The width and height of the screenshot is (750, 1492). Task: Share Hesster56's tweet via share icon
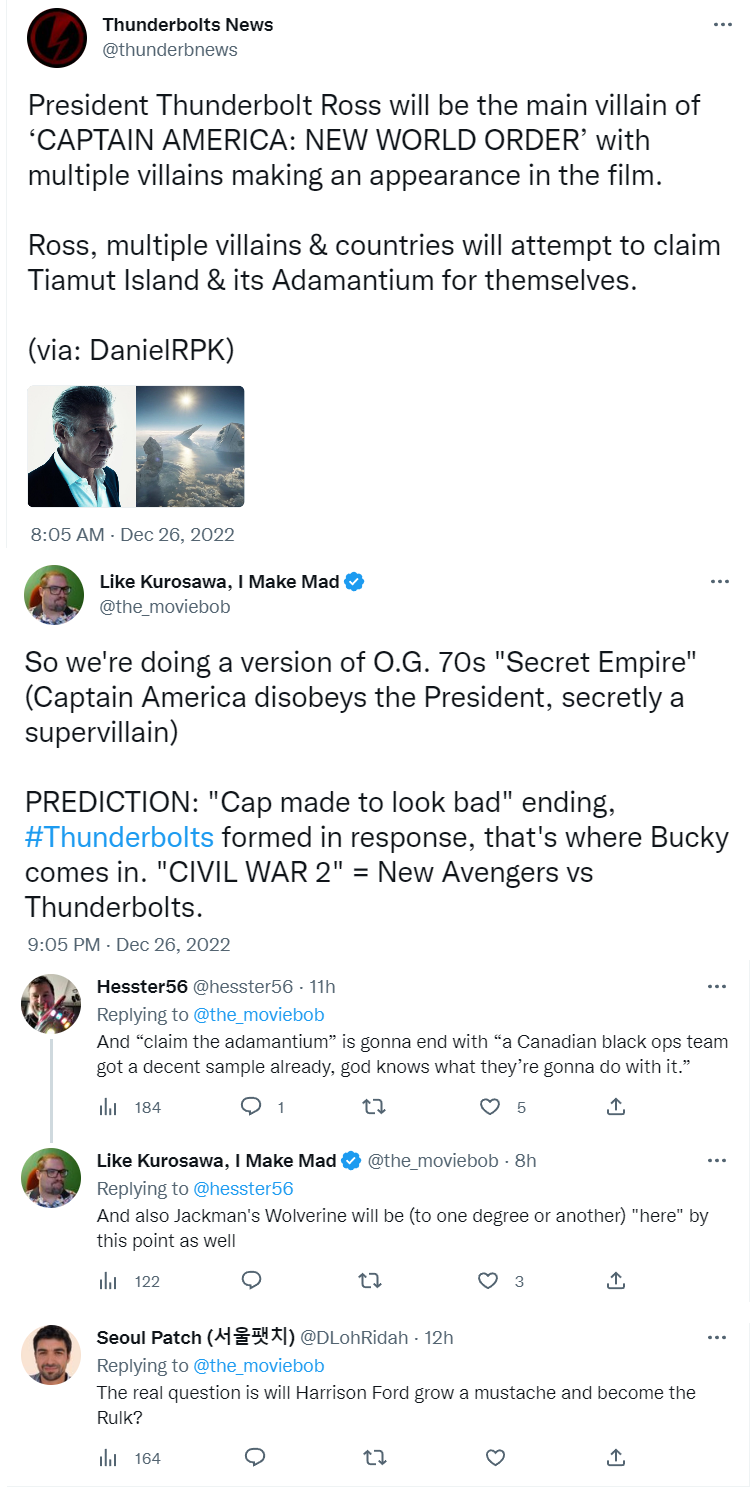click(617, 1107)
